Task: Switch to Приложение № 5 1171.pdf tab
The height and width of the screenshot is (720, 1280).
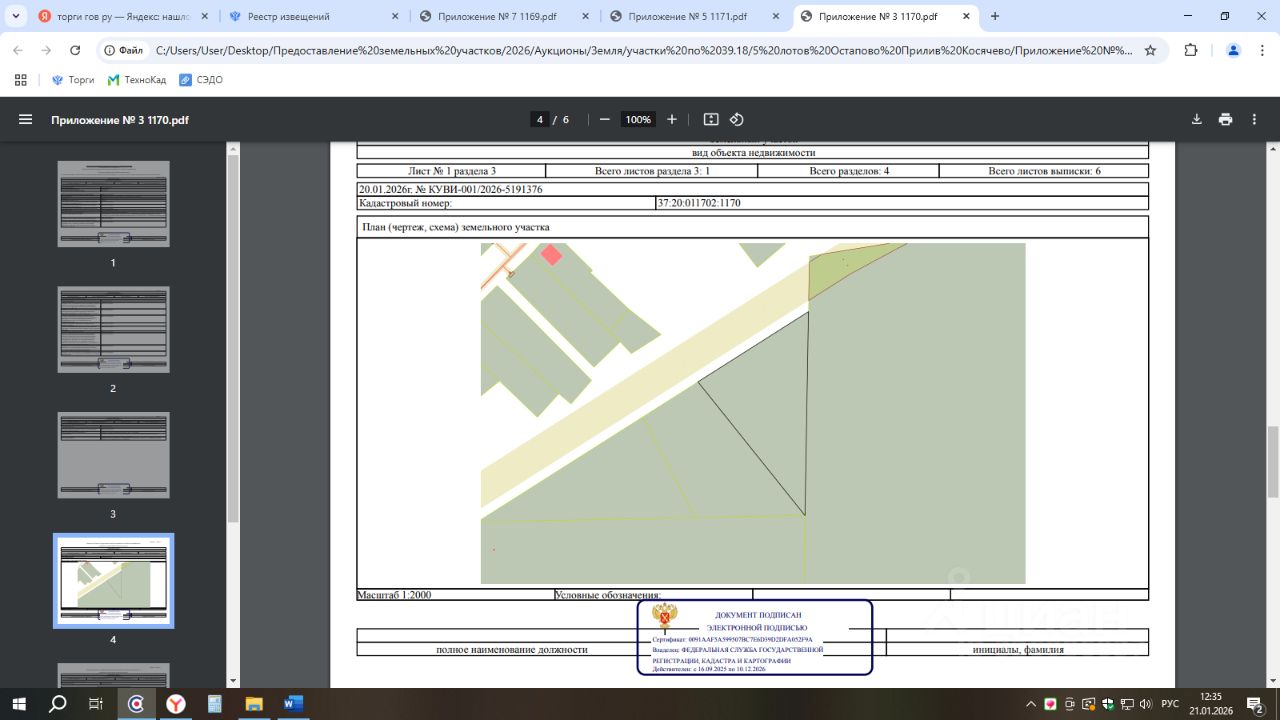Action: [x=694, y=17]
